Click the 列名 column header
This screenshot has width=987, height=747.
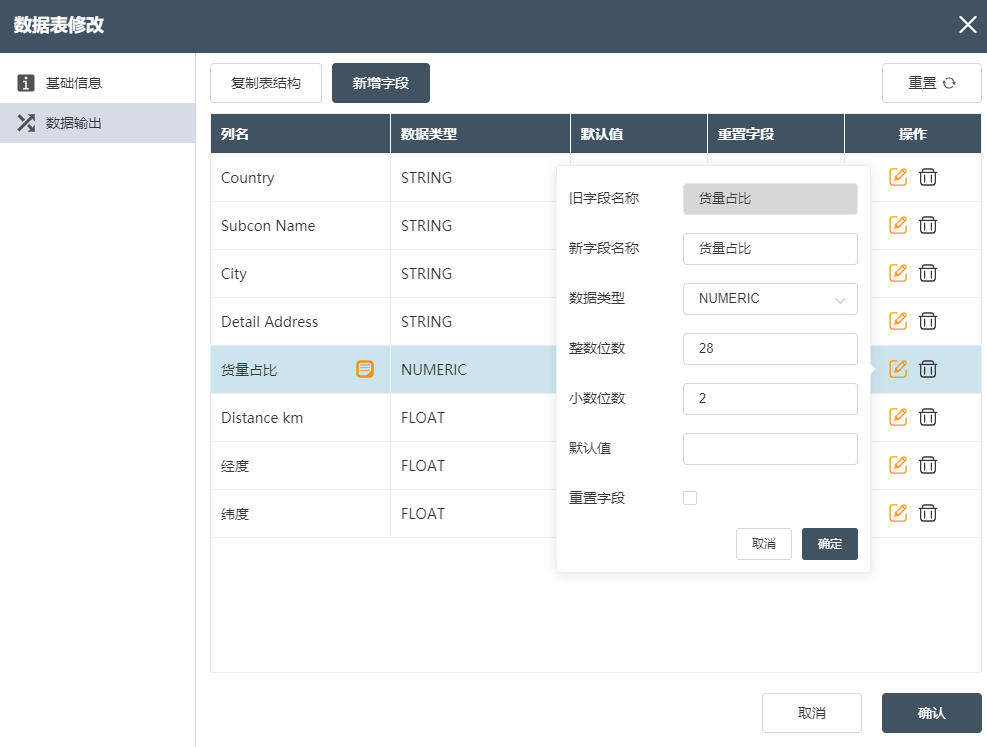[300, 133]
